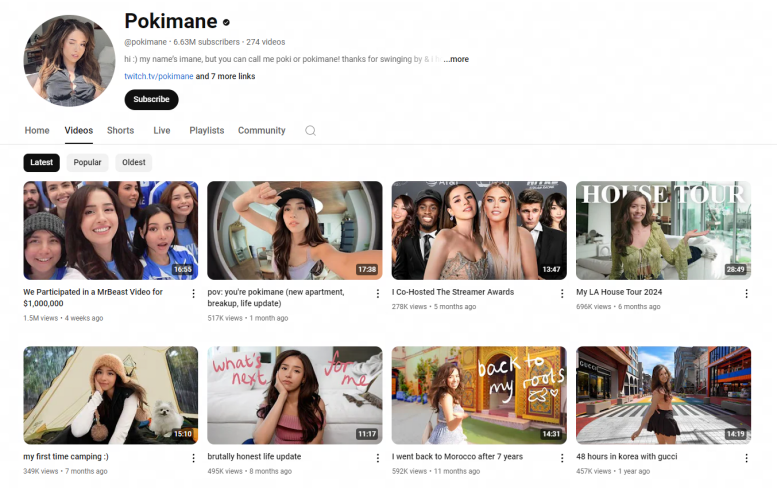
Task: Open Pokimane's profile picture
Action: click(69, 60)
